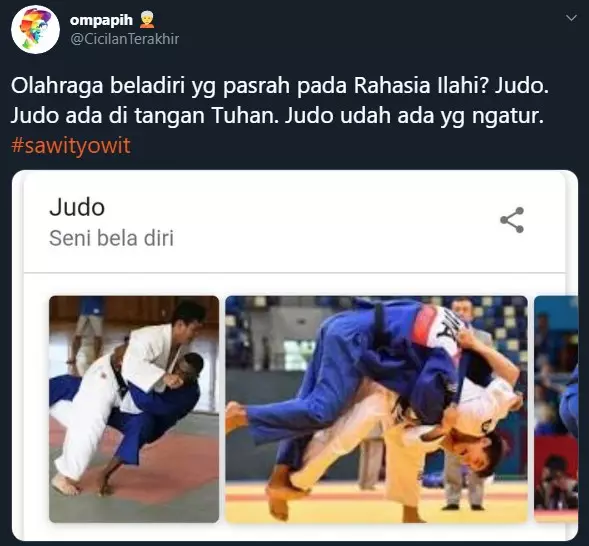This screenshot has width=589, height=546.
Task: Open ompapih's rainbow profile avatar
Action: tap(35, 29)
